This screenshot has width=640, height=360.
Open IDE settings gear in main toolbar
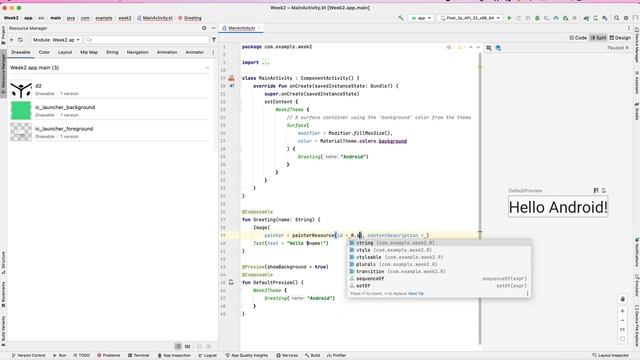[626, 18]
